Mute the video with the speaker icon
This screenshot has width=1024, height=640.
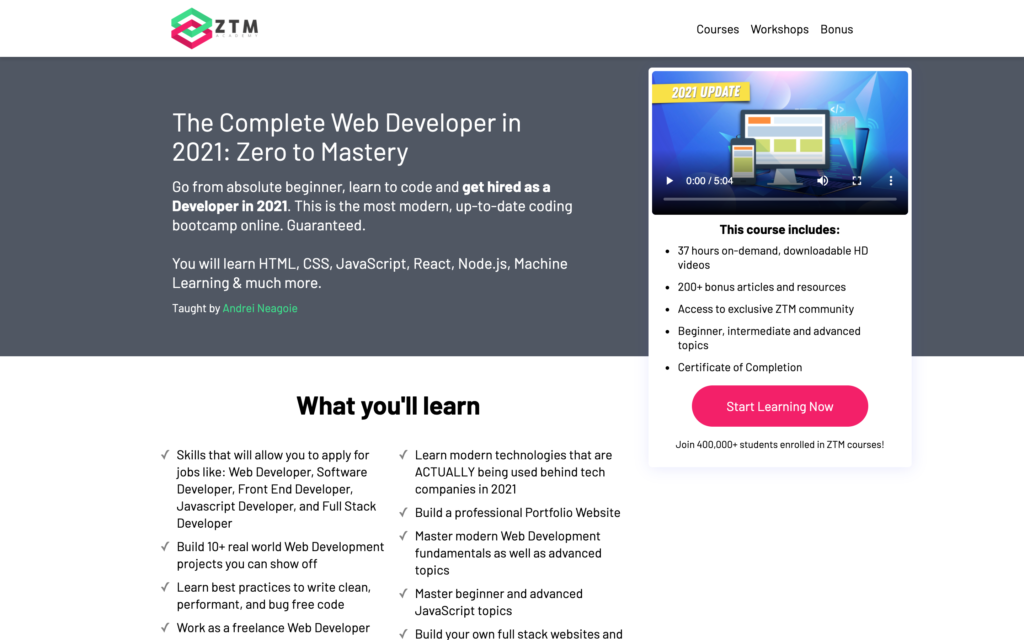[822, 181]
